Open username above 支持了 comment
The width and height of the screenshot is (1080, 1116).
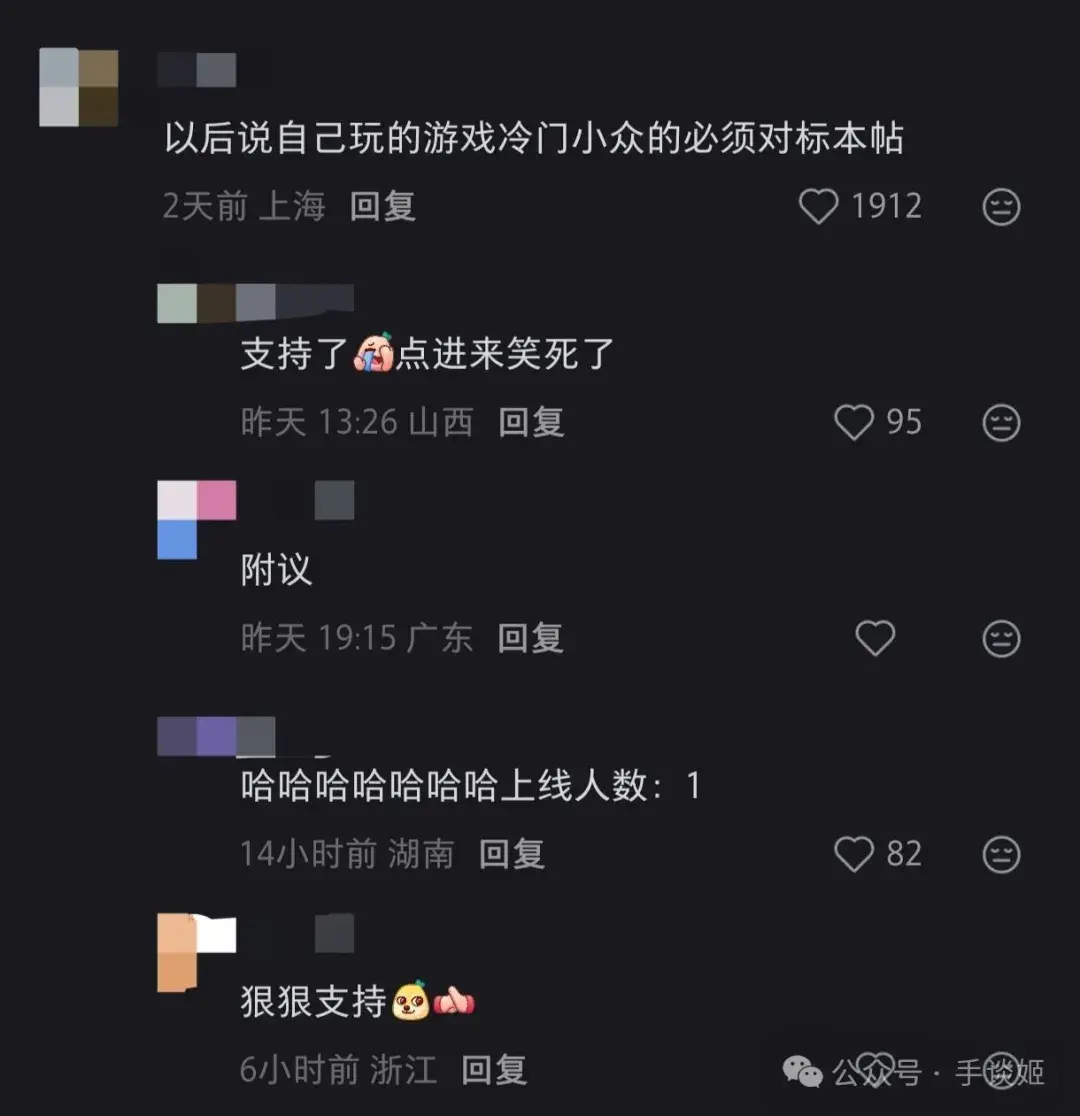point(256,303)
